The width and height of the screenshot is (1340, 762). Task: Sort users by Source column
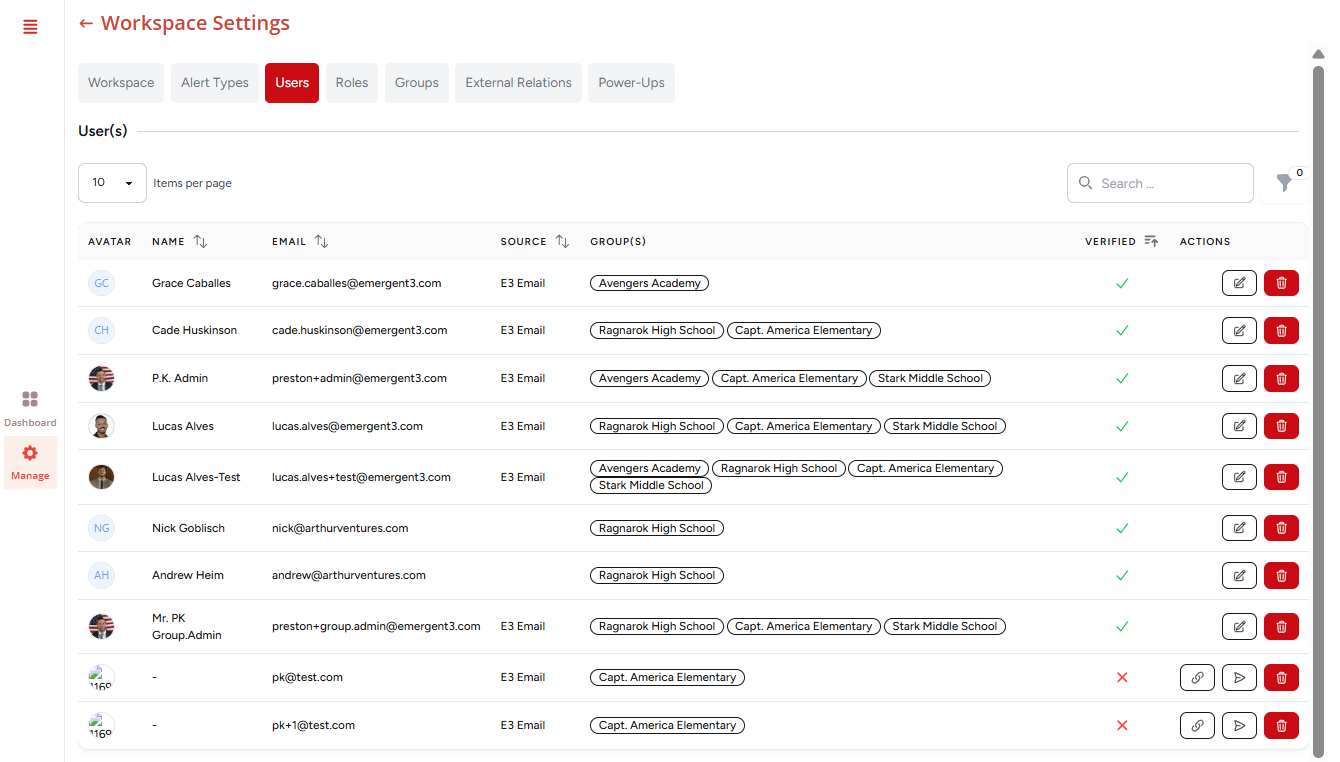pyautogui.click(x=562, y=241)
